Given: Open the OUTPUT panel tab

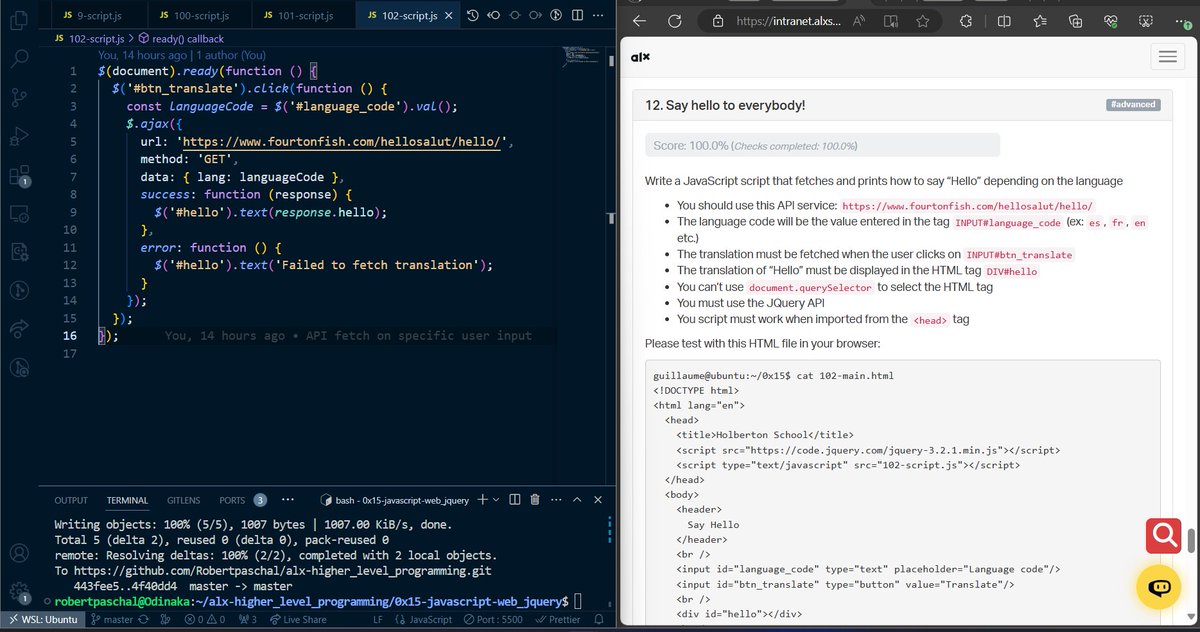Looking at the screenshot, I should click(x=71, y=500).
